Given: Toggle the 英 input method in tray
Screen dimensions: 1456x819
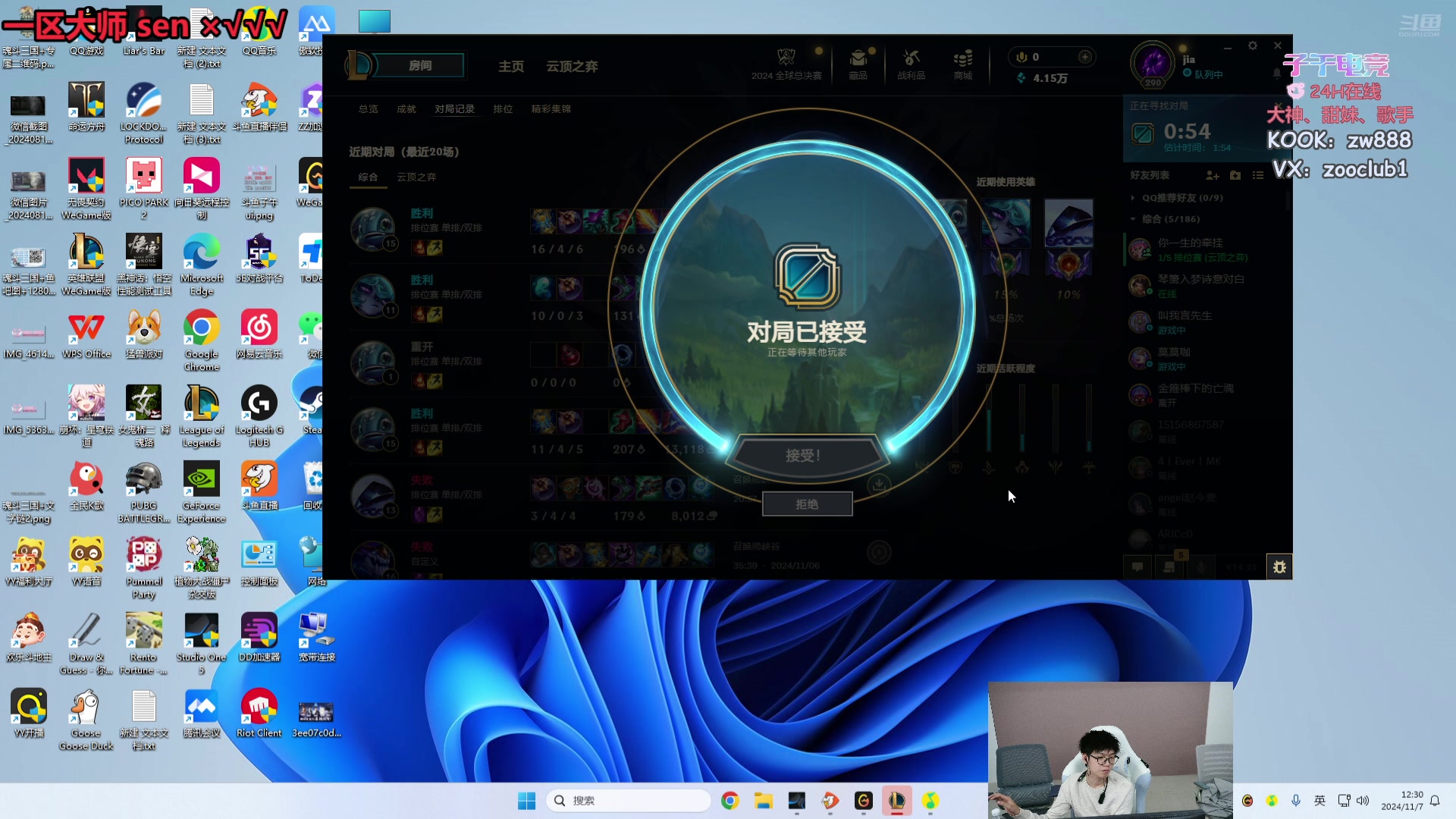Looking at the screenshot, I should [x=1320, y=801].
